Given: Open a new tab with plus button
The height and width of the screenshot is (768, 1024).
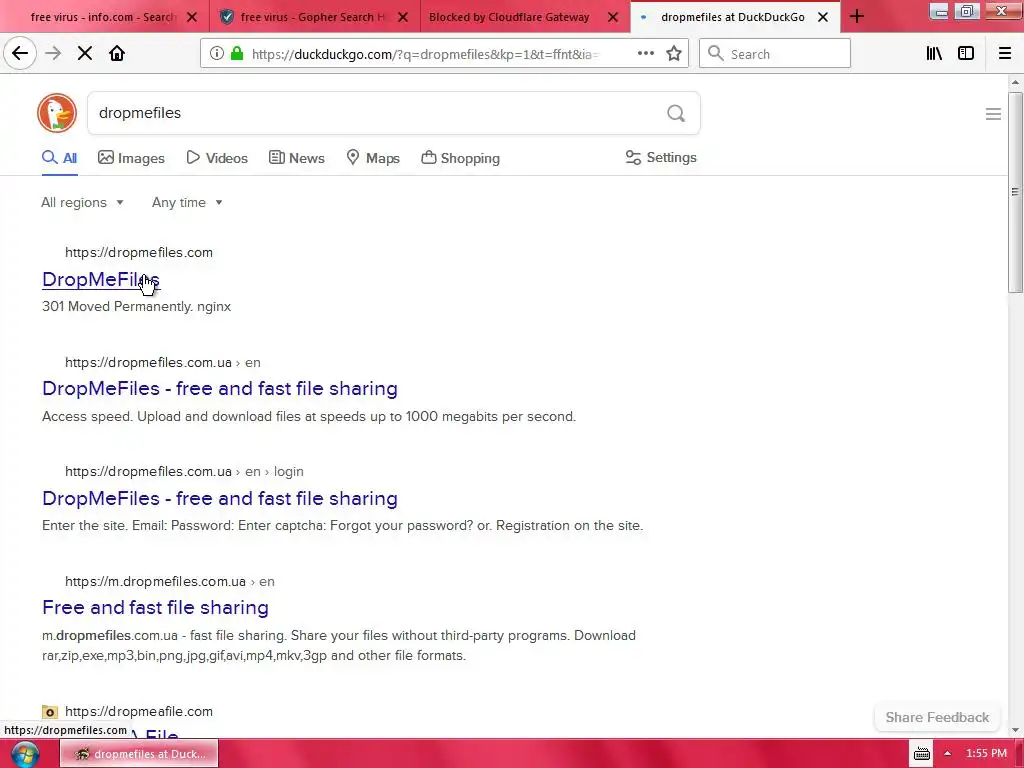Looking at the screenshot, I should [857, 16].
